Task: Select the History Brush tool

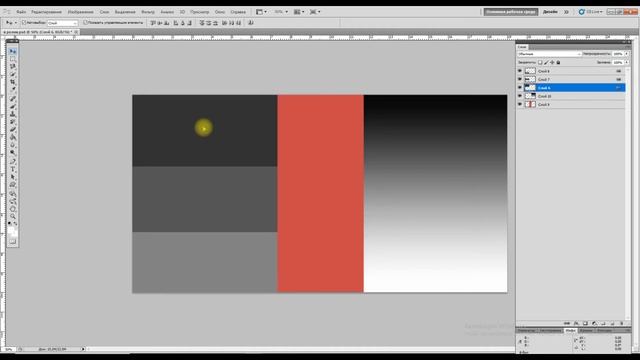Action: point(13,122)
